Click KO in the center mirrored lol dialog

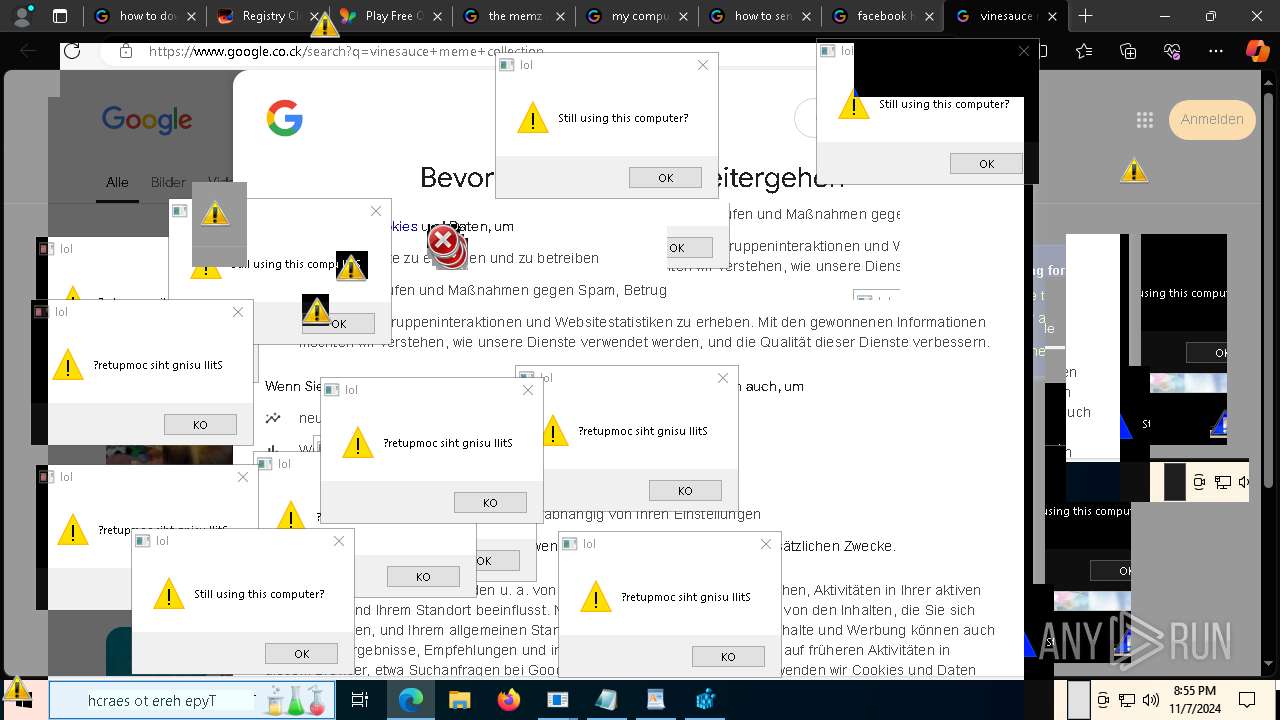[490, 502]
